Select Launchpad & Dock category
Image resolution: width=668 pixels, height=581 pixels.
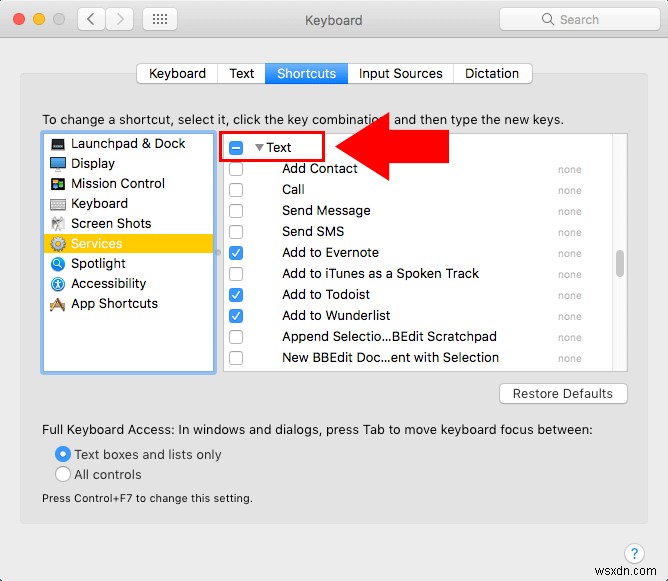pos(128,144)
